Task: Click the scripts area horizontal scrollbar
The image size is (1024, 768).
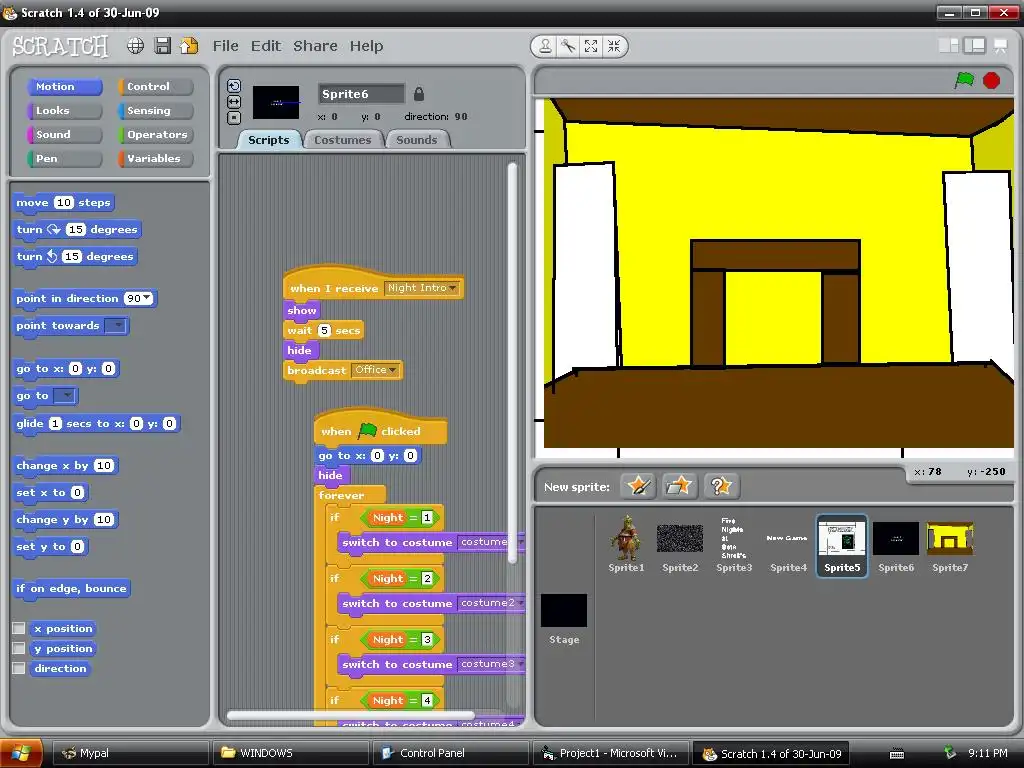Action: (351, 715)
